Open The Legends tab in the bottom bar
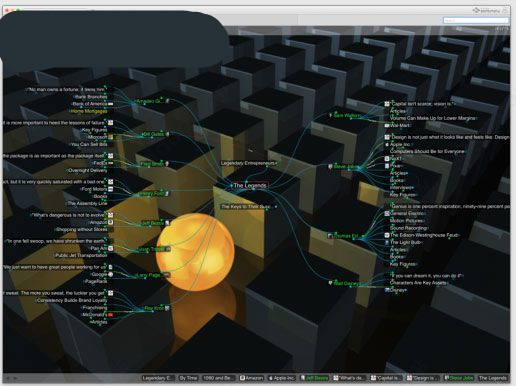Image resolution: width=516 pixels, height=386 pixels. pos(492,378)
